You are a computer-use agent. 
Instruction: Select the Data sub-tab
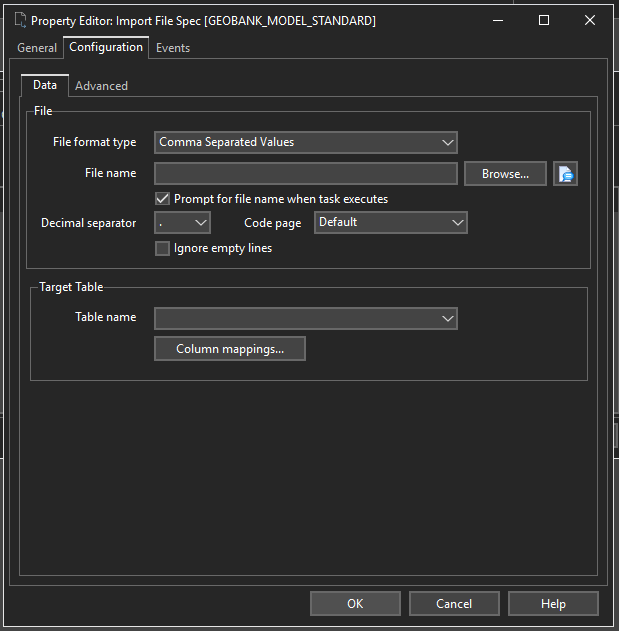(45, 86)
